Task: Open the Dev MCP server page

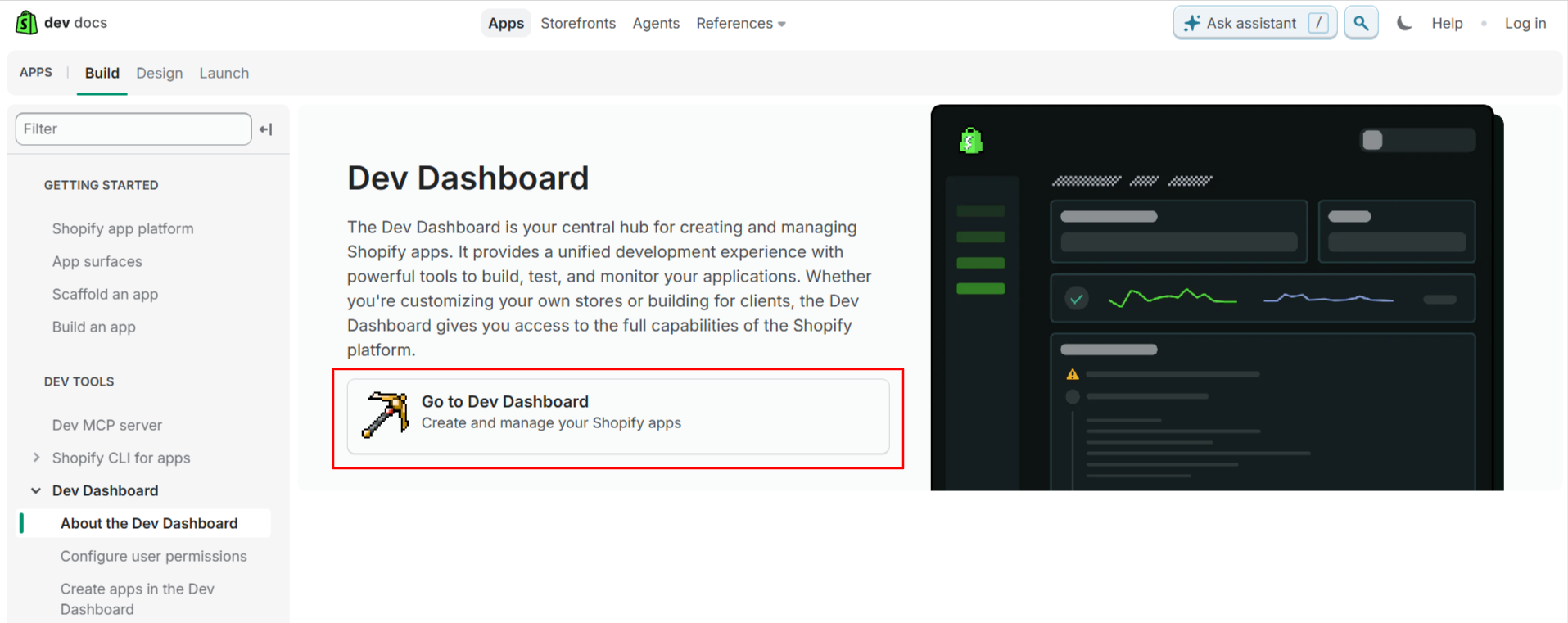Action: [x=106, y=425]
